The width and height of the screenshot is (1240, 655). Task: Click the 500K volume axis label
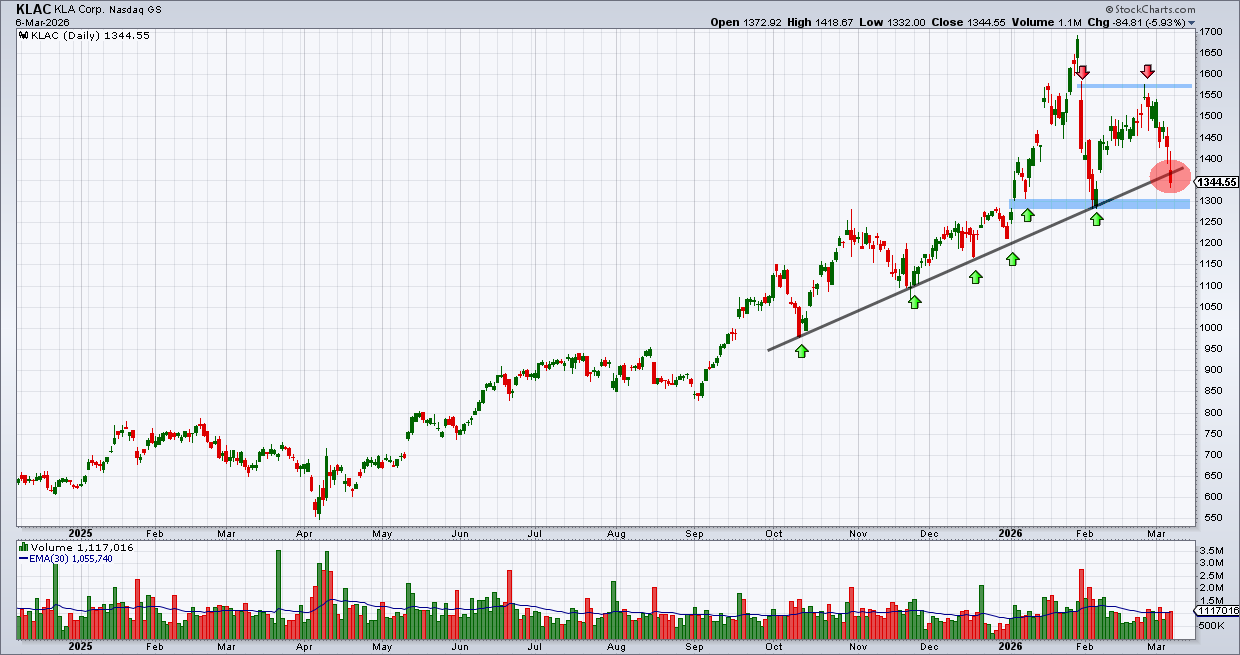pyautogui.click(x=1211, y=625)
